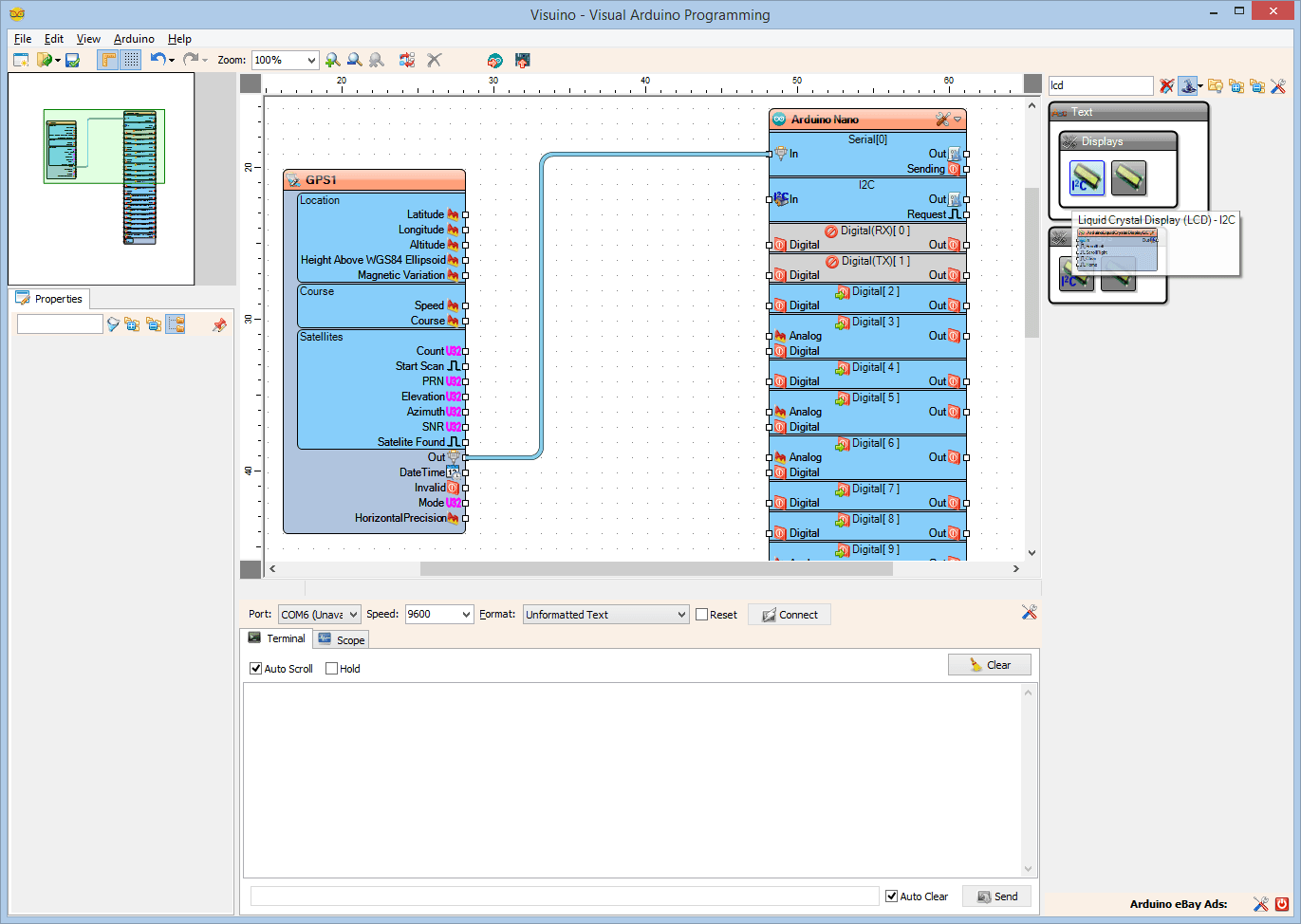Click the Connect button
This screenshot has height=924, width=1301.
pyautogui.click(x=789, y=614)
